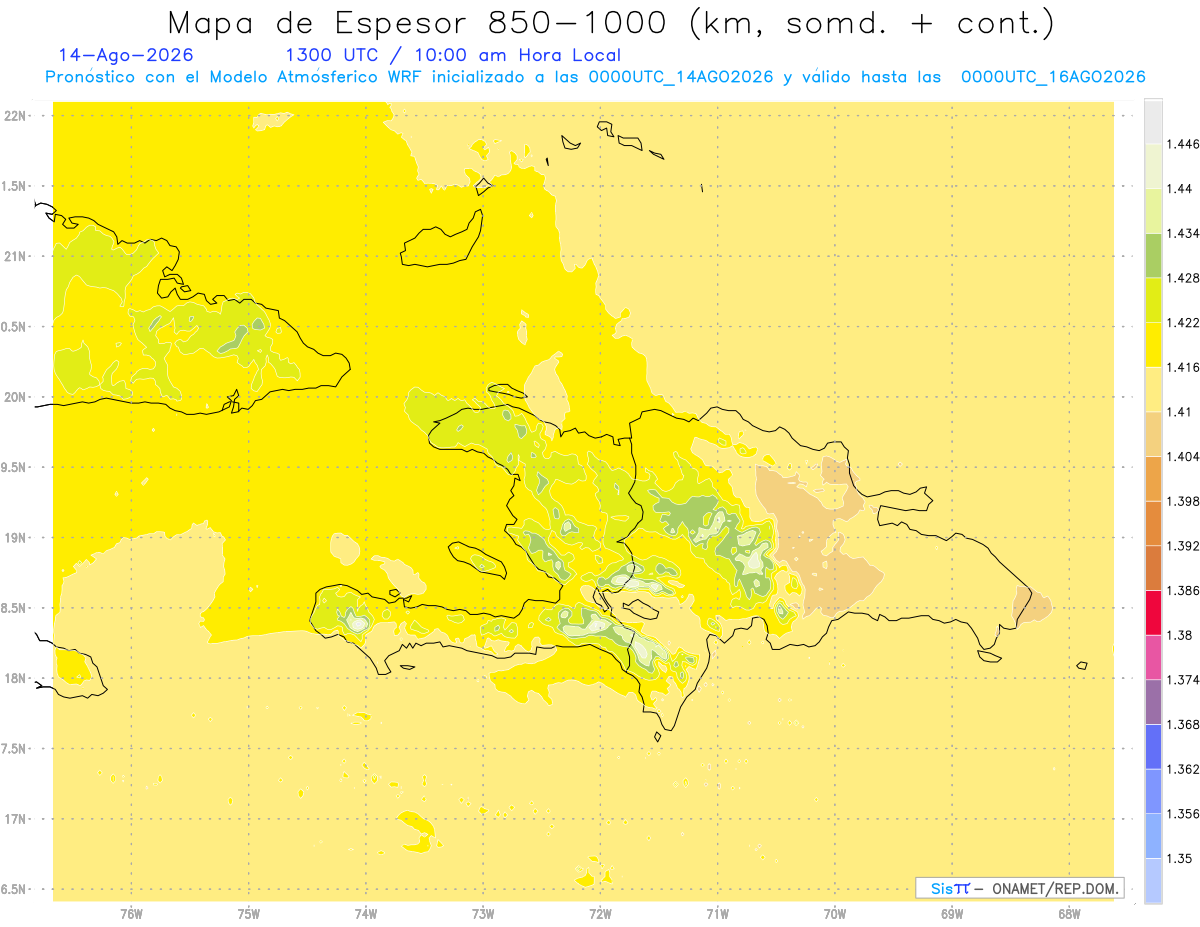Select the legend value '1.416'
The width and height of the screenshot is (1200, 927).
(x=1183, y=367)
